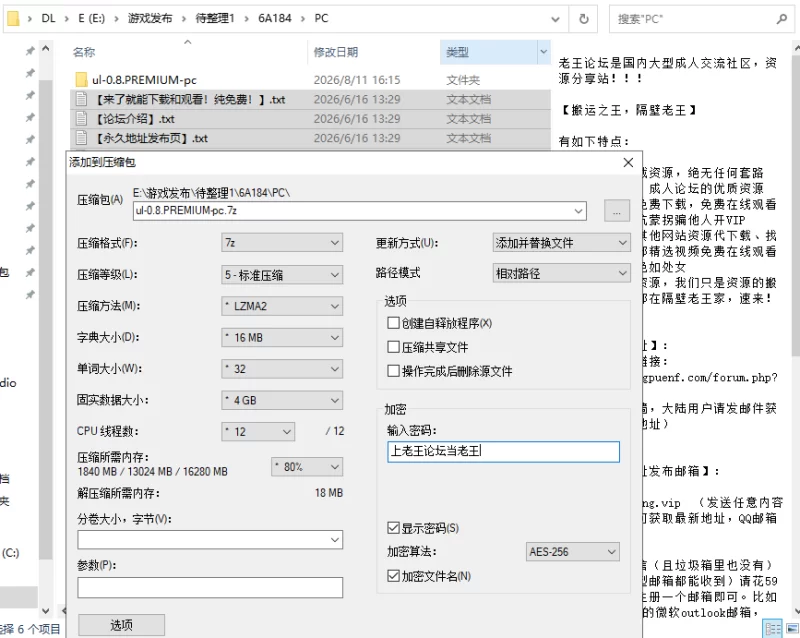
Task: Open the 路径模式 相对路径 dropdown
Action: 561,273
